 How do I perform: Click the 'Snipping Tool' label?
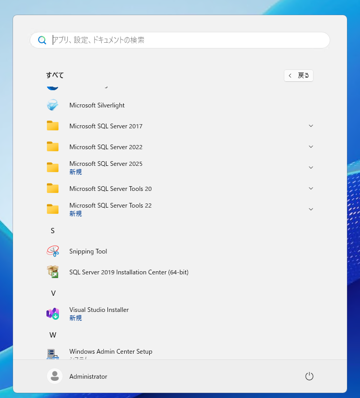pos(88,251)
